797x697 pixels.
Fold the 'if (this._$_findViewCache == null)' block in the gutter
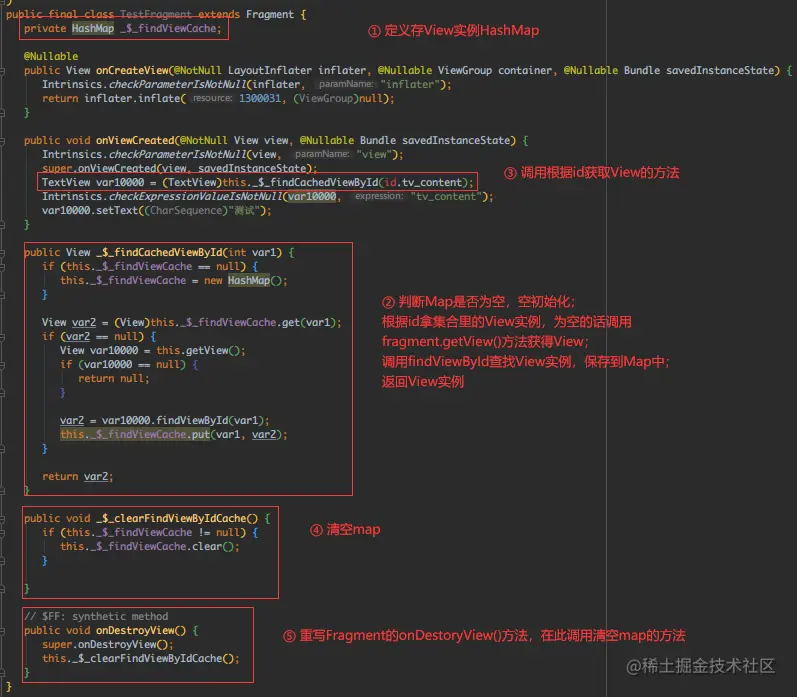[3, 266]
